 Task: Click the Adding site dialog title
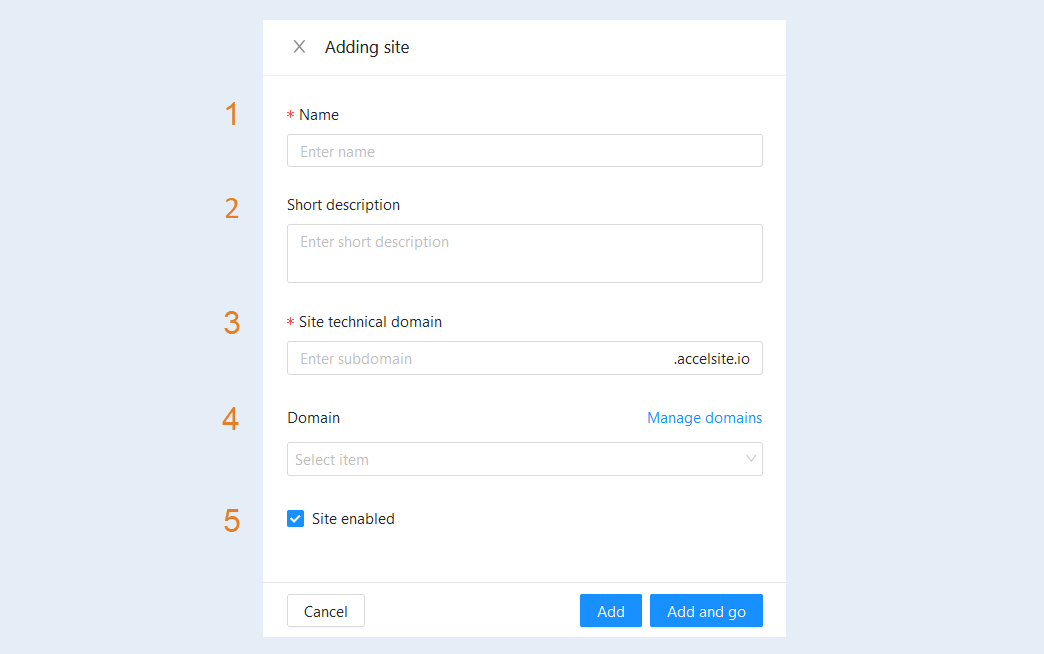pyautogui.click(x=367, y=47)
